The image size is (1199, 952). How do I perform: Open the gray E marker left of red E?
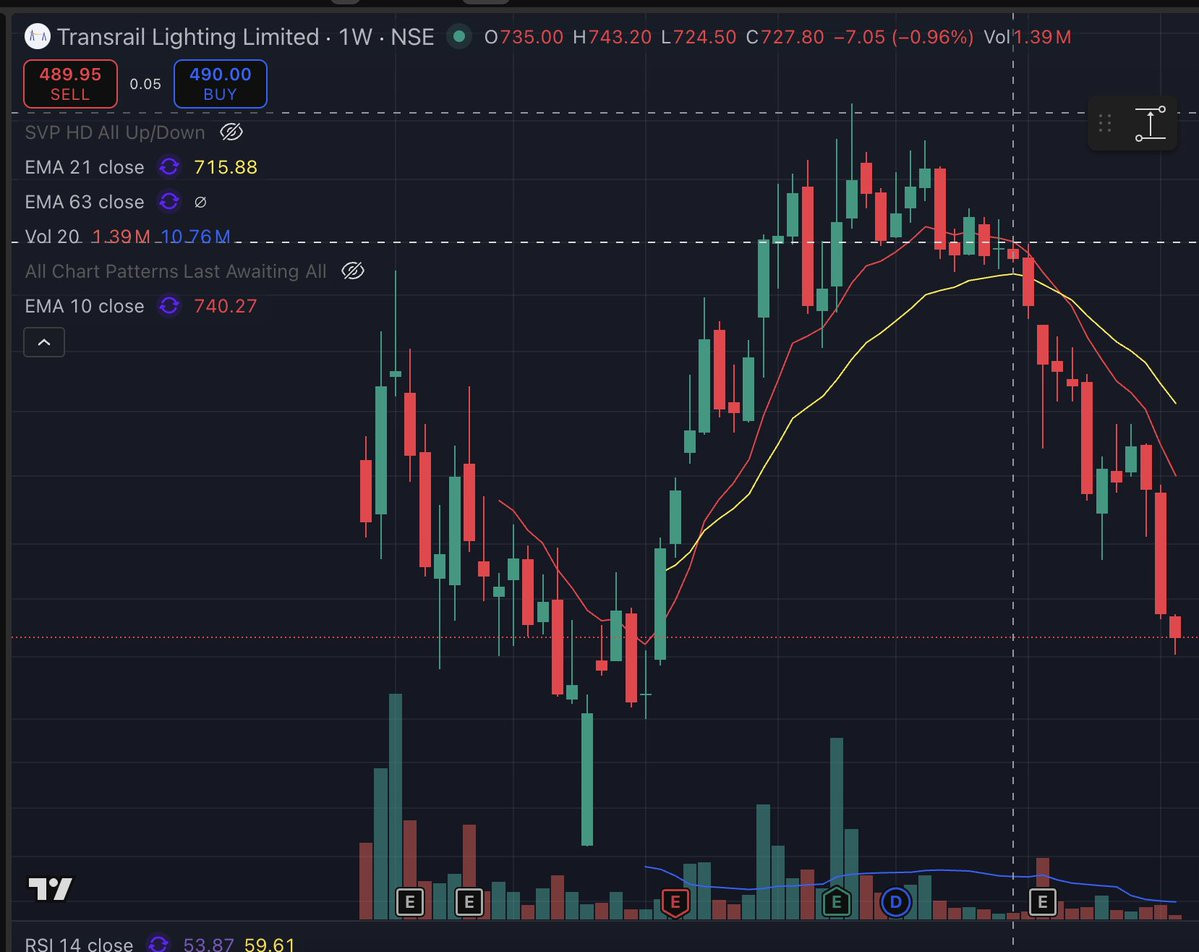(x=469, y=902)
